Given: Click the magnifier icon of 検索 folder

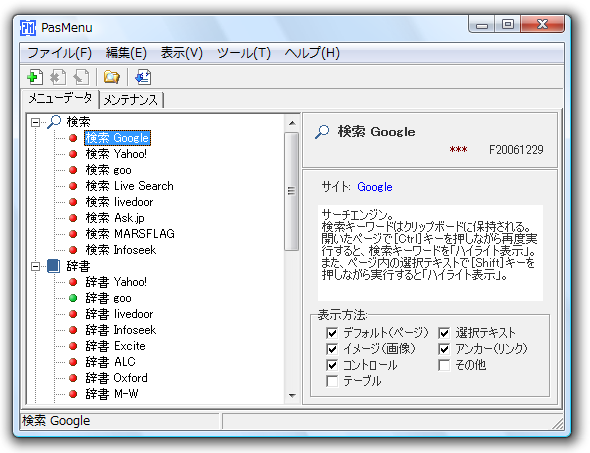Looking at the screenshot, I should click(x=54, y=122).
